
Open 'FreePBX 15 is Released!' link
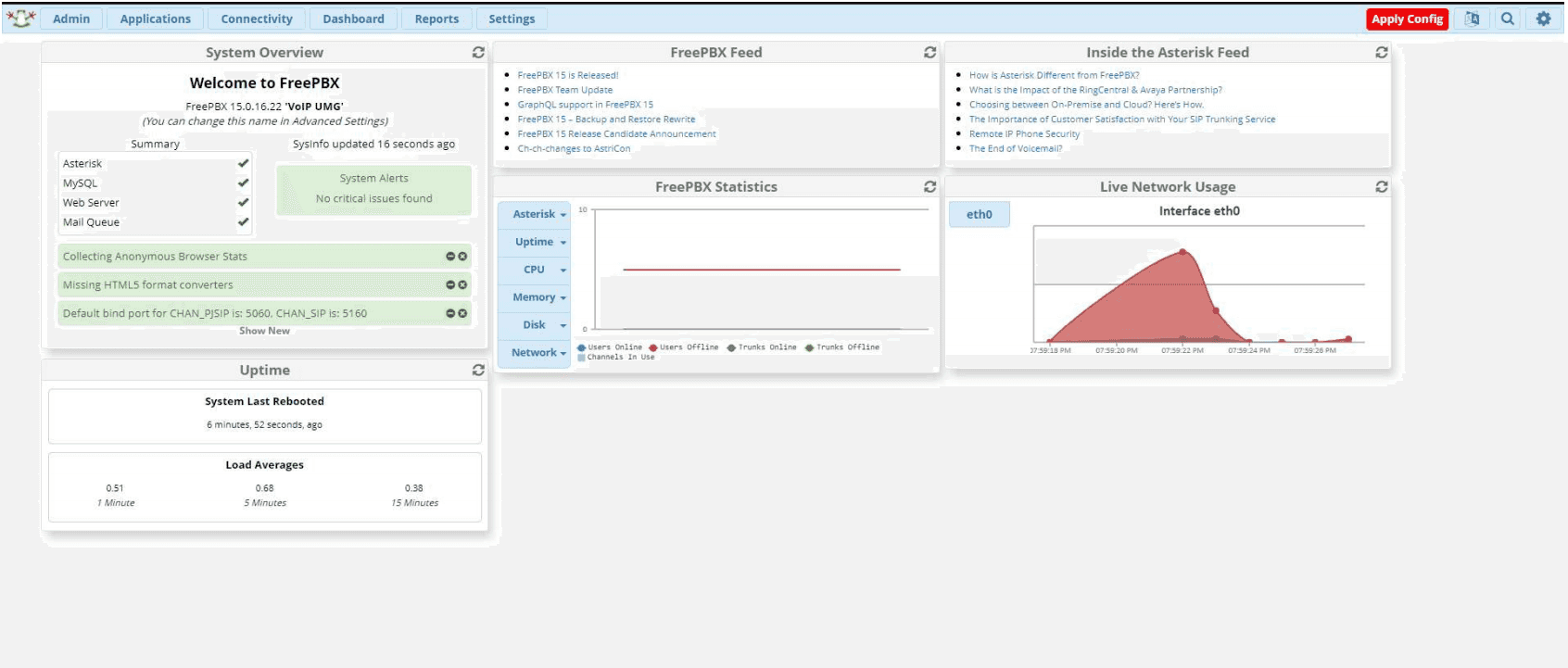[x=567, y=75]
